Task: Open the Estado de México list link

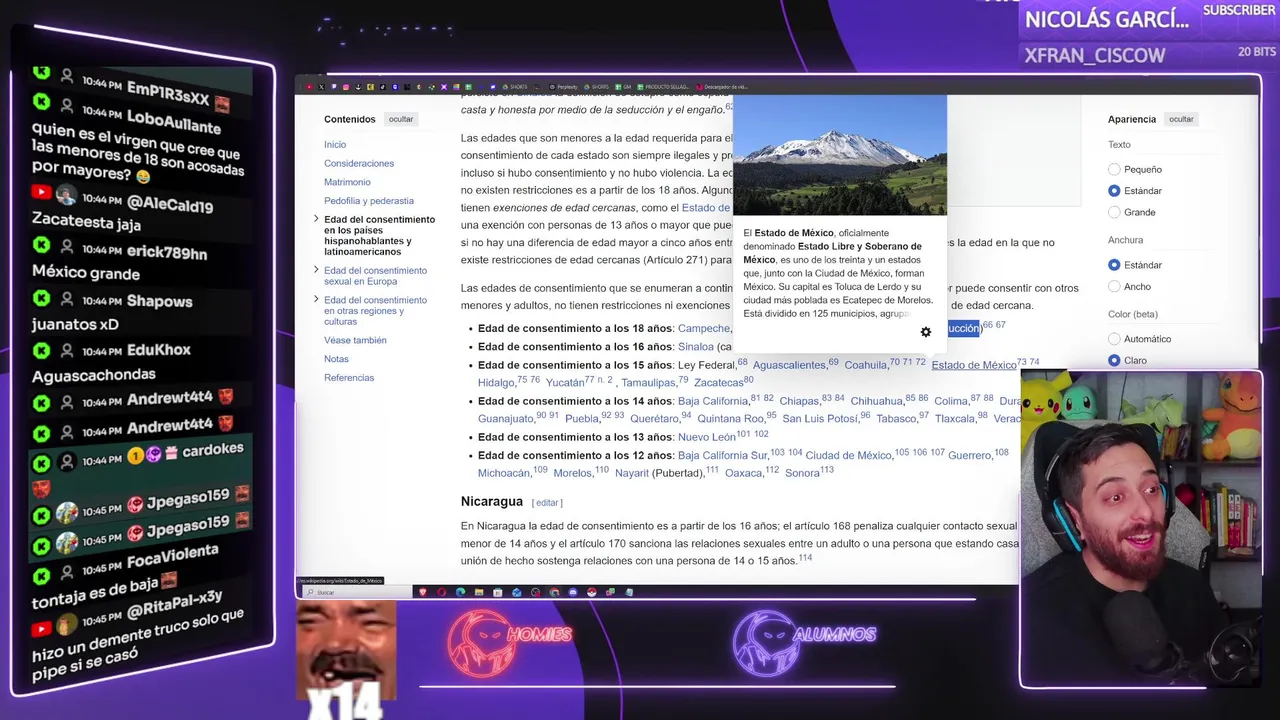Action: tap(973, 365)
